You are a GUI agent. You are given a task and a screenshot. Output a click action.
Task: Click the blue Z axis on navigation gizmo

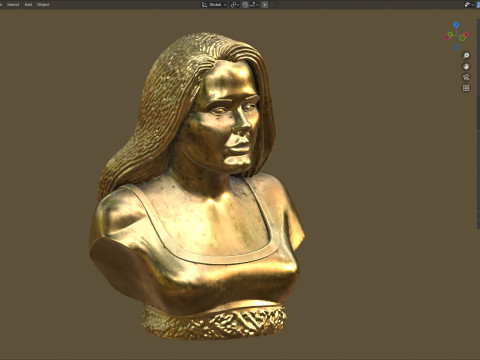(x=456, y=25)
